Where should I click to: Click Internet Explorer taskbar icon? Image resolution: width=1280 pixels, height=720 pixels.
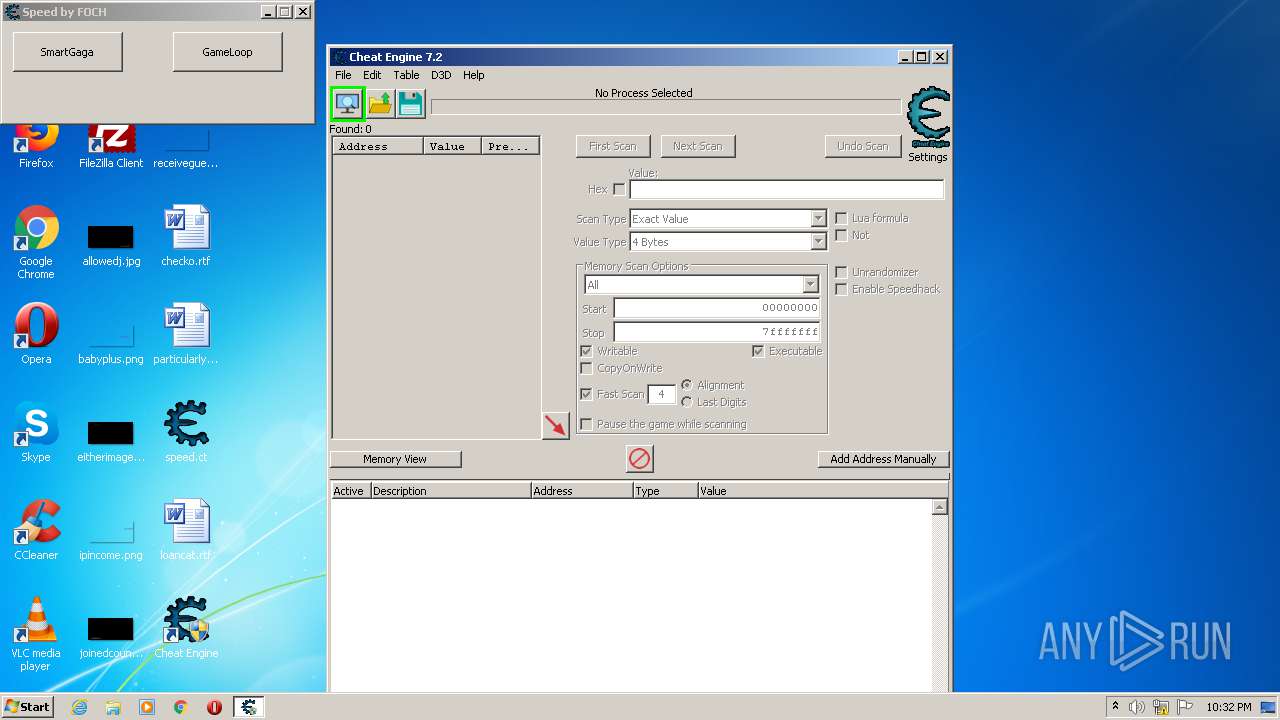tap(79, 707)
